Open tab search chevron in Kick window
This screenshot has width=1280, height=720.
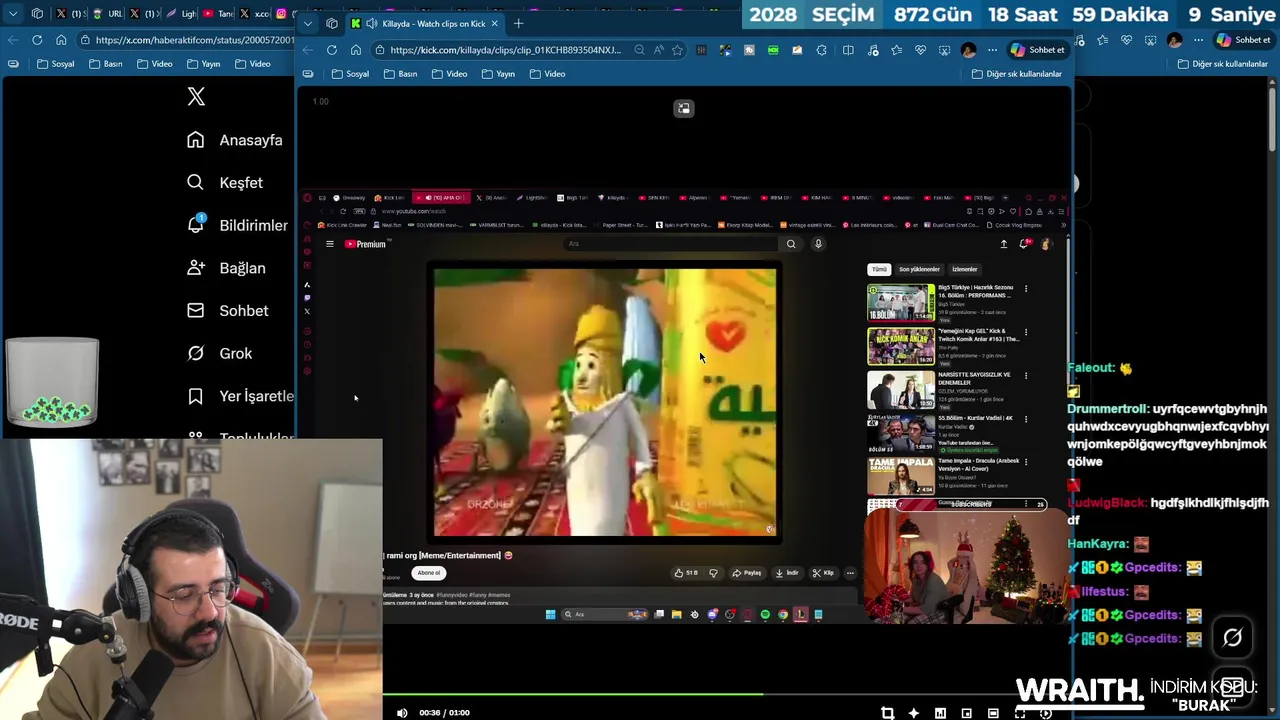308,23
